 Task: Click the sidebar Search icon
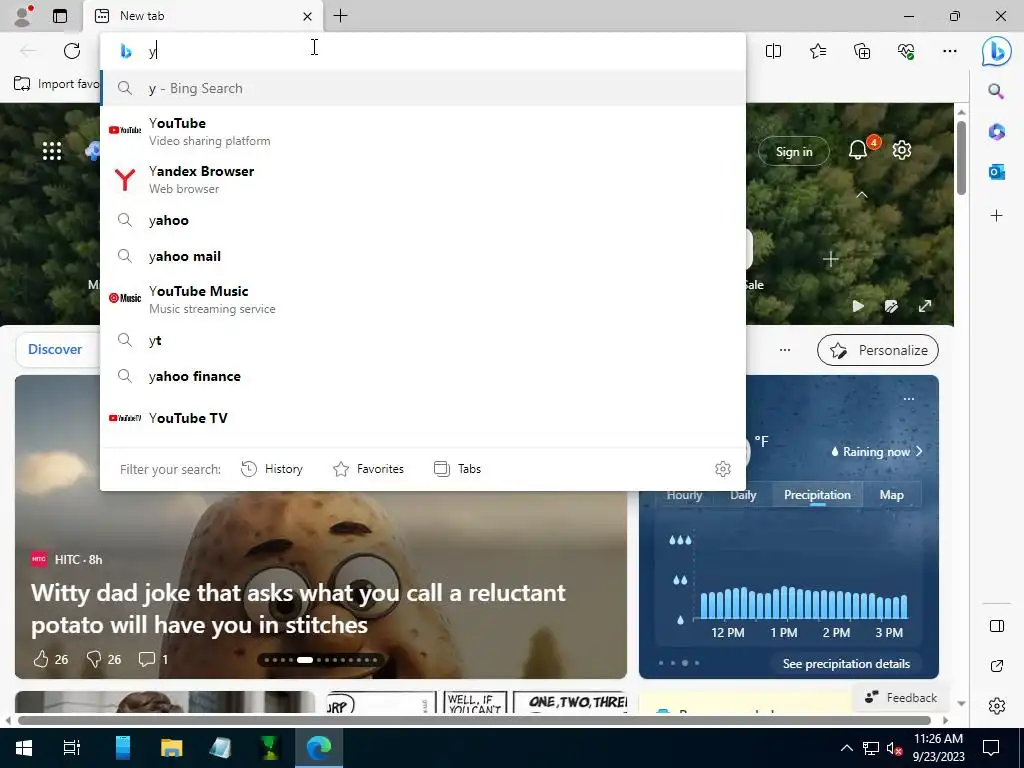point(996,91)
